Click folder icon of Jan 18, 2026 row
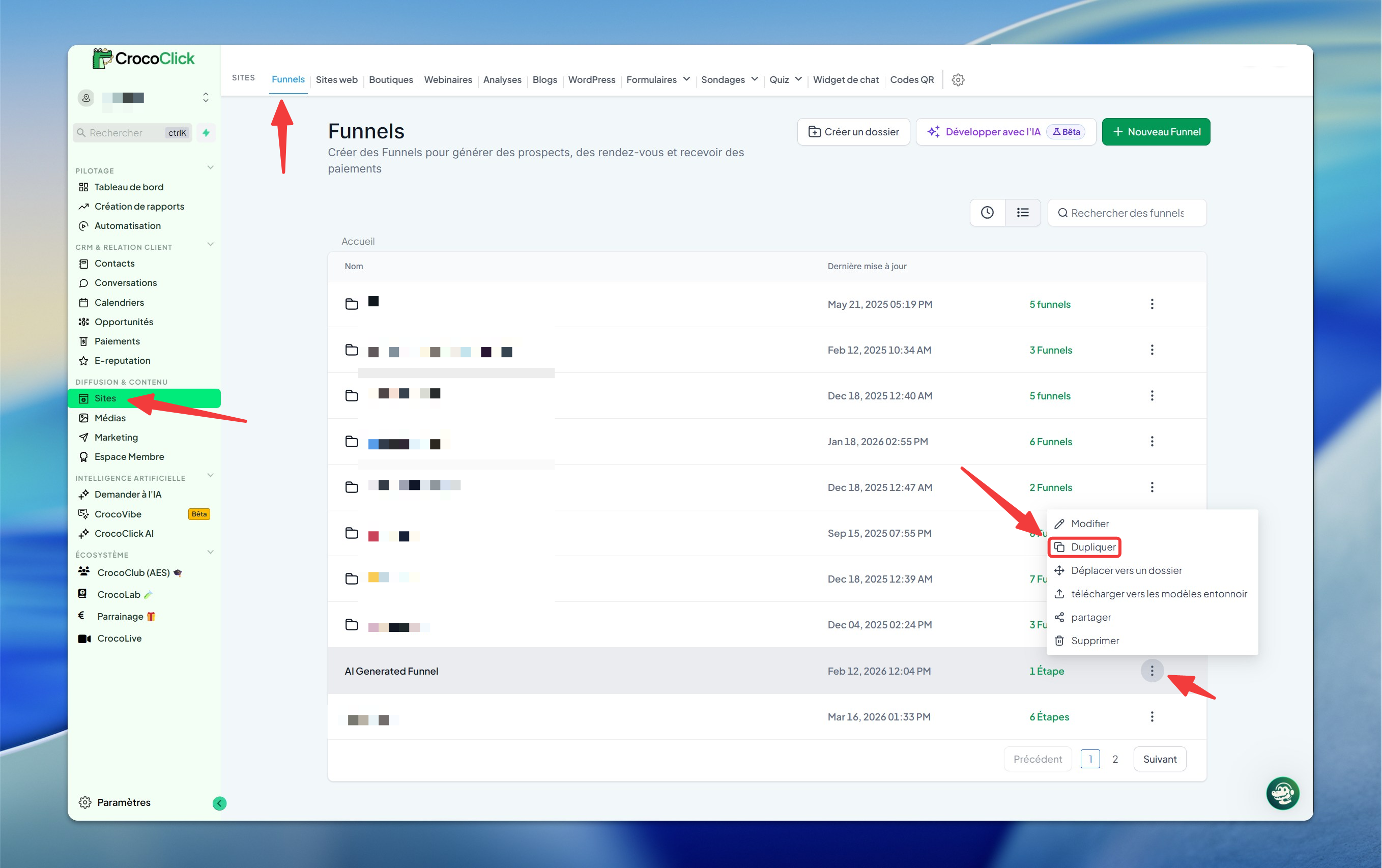 pos(352,441)
